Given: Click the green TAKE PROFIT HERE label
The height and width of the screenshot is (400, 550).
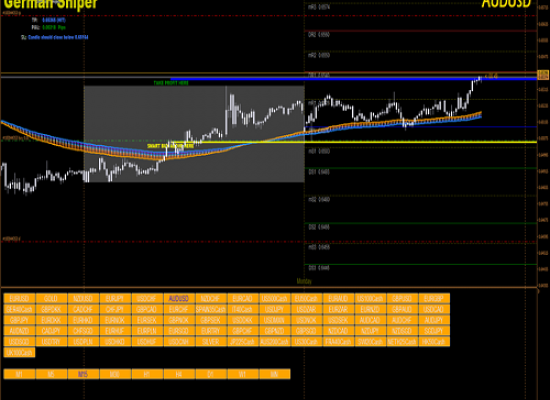Looking at the screenshot, I should click(x=171, y=83).
